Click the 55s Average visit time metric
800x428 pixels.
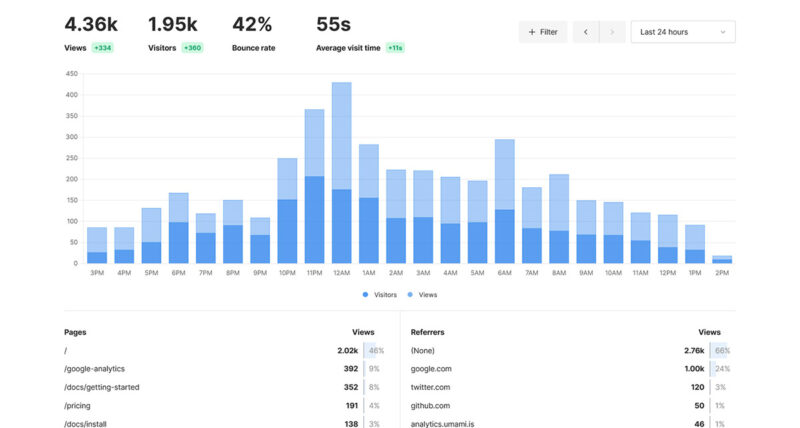[360, 33]
